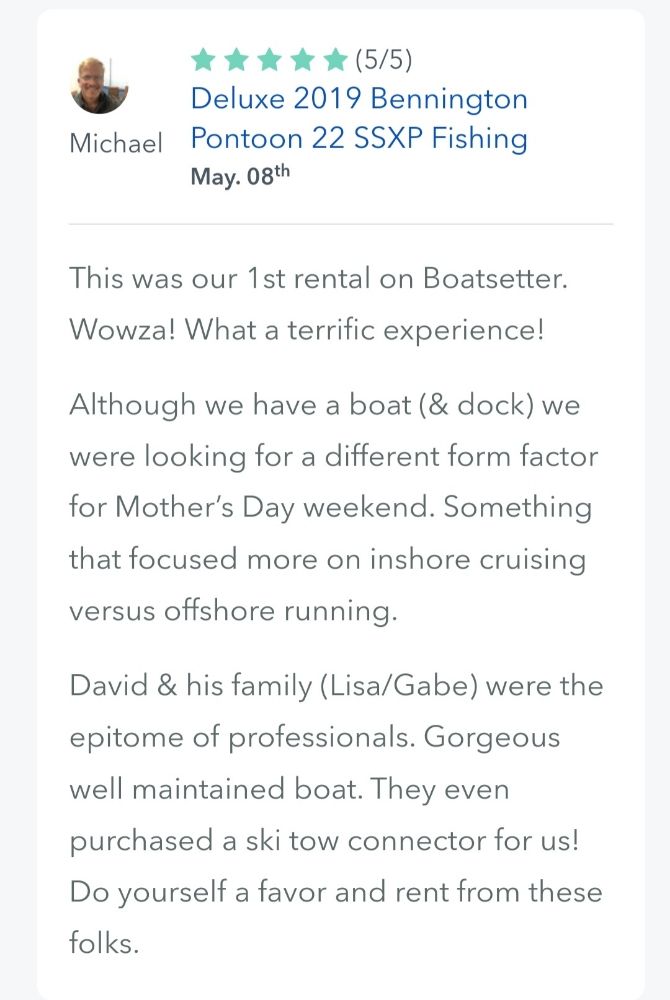Viewport: 670px width, 1000px height.
Task: Click the 'epitome of professionals' line
Action: tap(314, 738)
